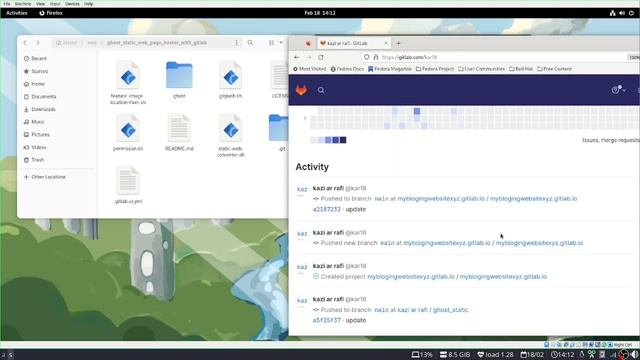The width and height of the screenshot is (640, 360).
Task: Open Files view options dropdown arrow
Action: click(x=281, y=43)
